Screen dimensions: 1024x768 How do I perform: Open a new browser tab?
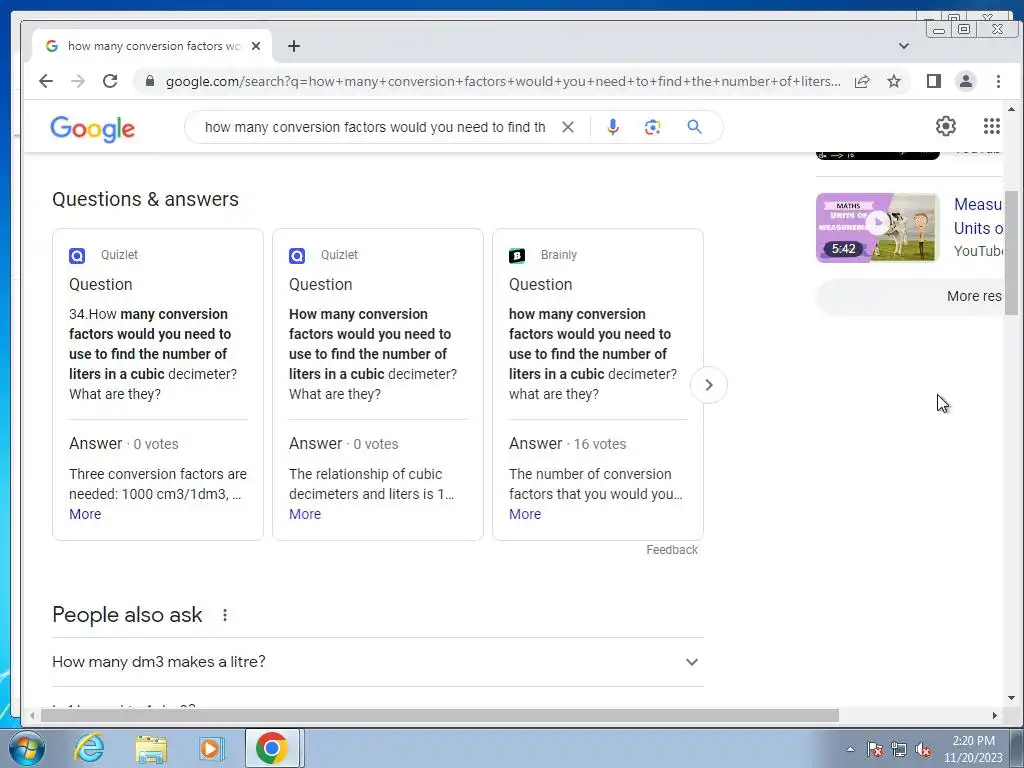tap(294, 46)
